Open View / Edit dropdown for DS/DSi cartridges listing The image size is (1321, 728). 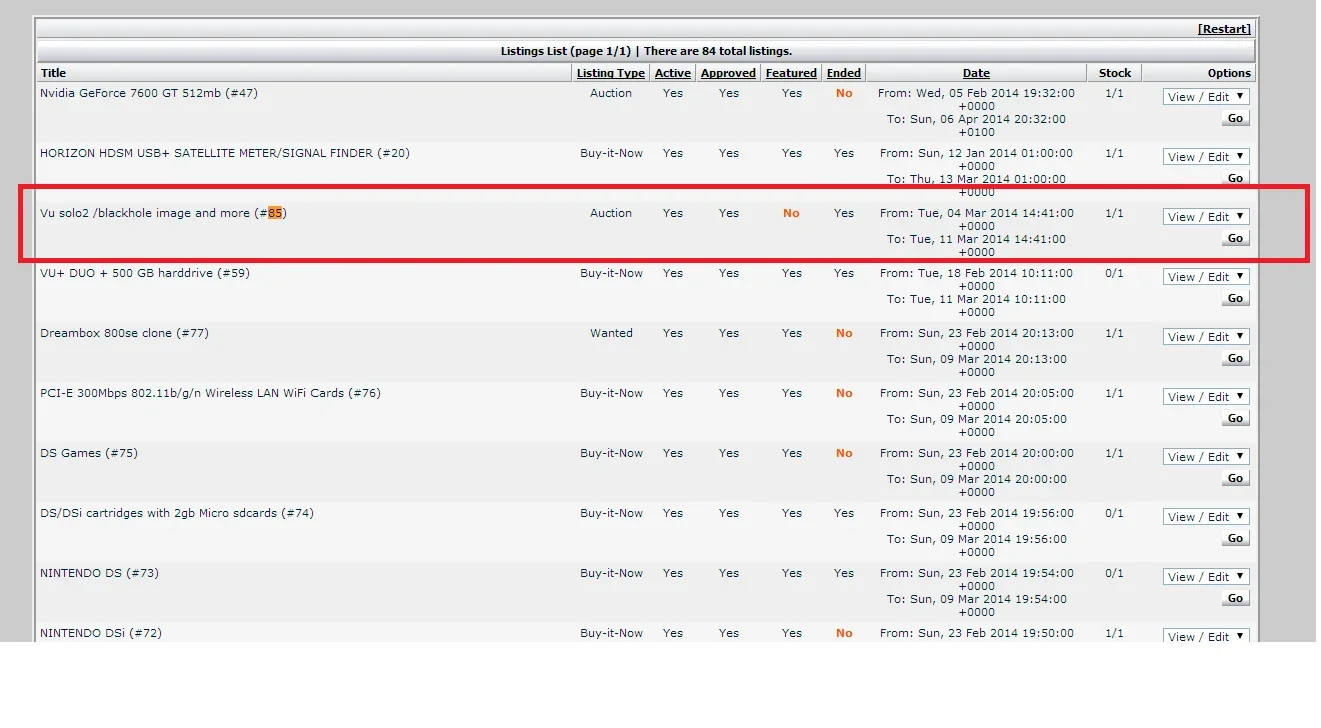point(1206,517)
